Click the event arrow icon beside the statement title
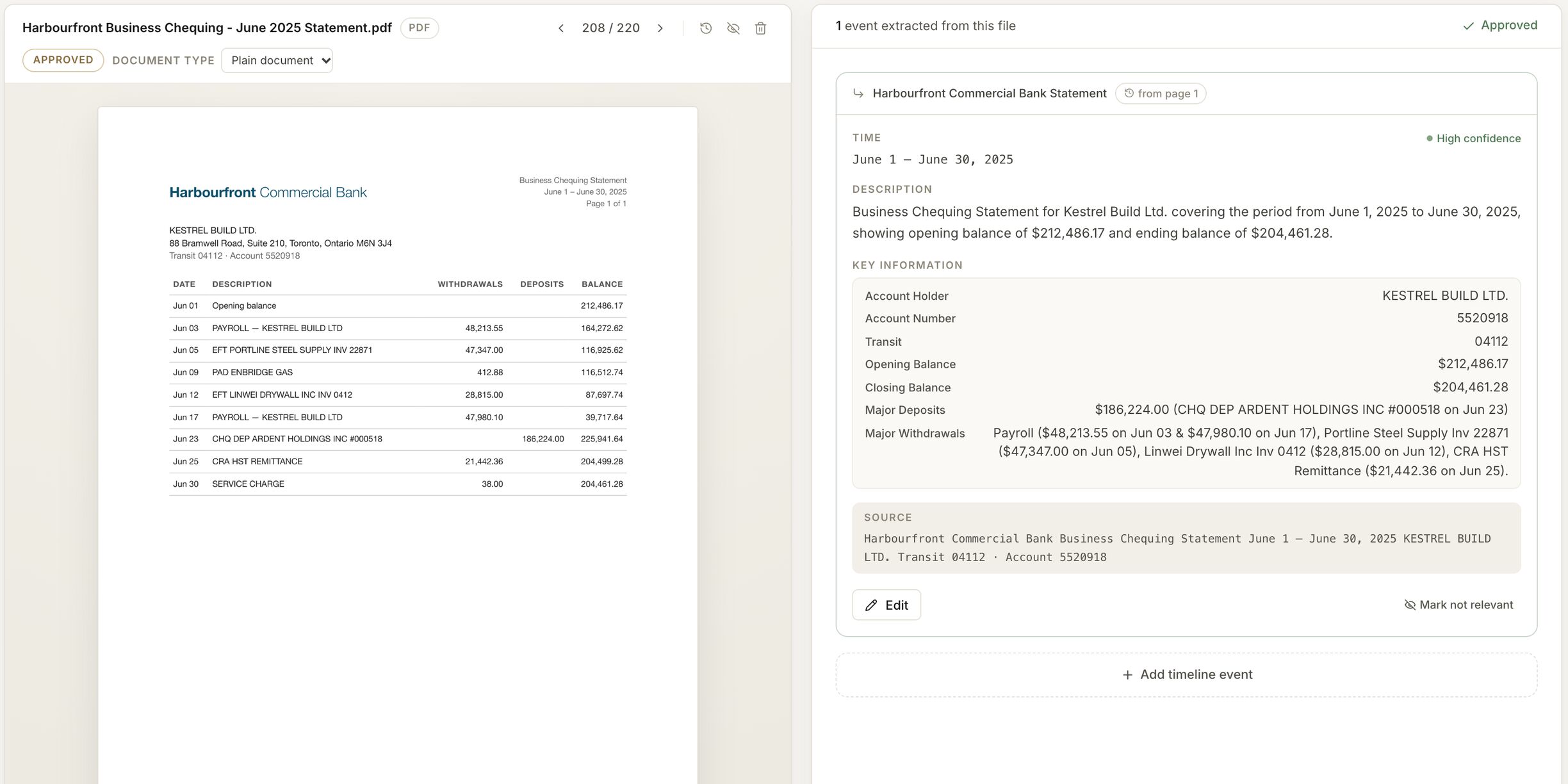 tap(858, 94)
